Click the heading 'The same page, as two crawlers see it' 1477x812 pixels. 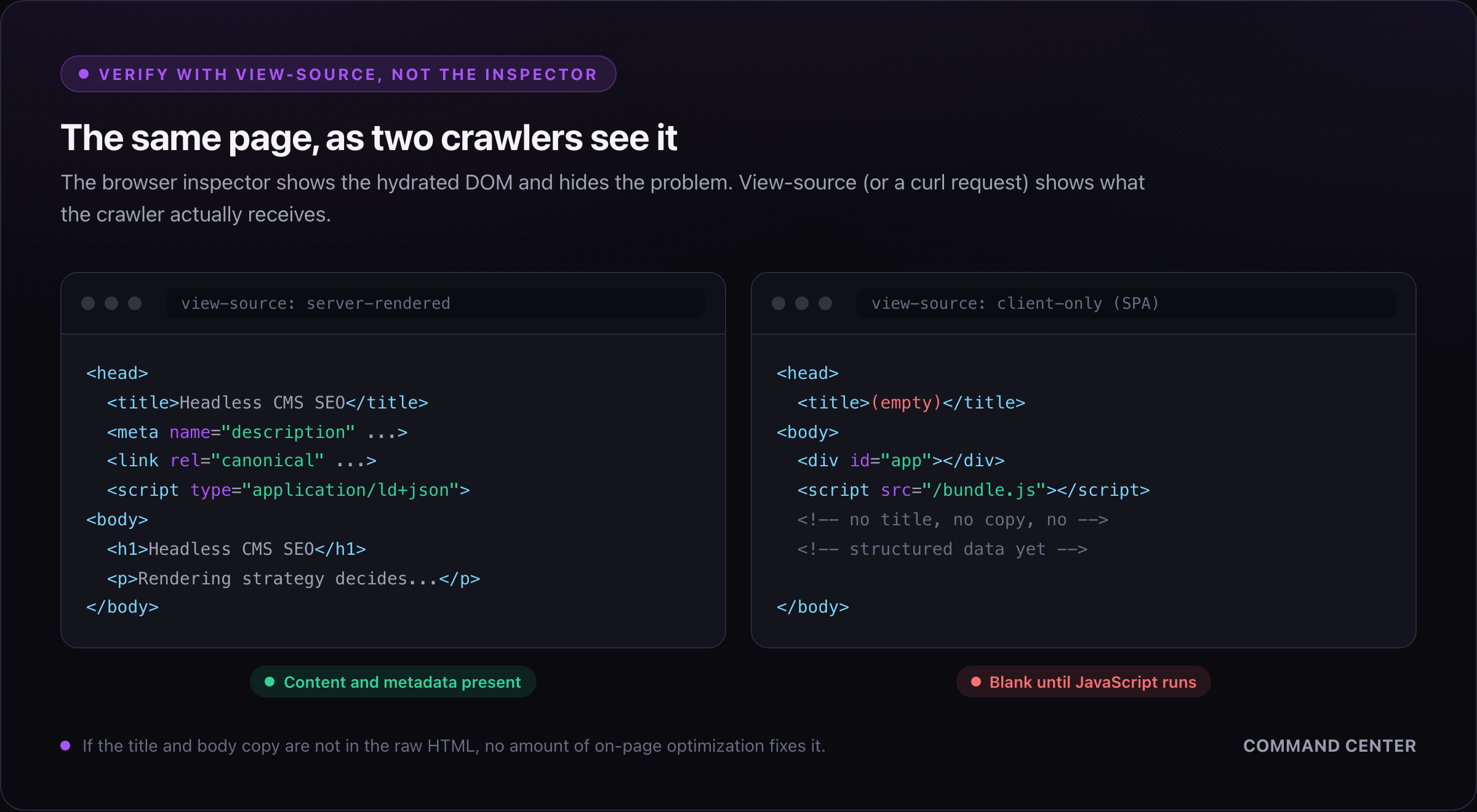(x=369, y=138)
